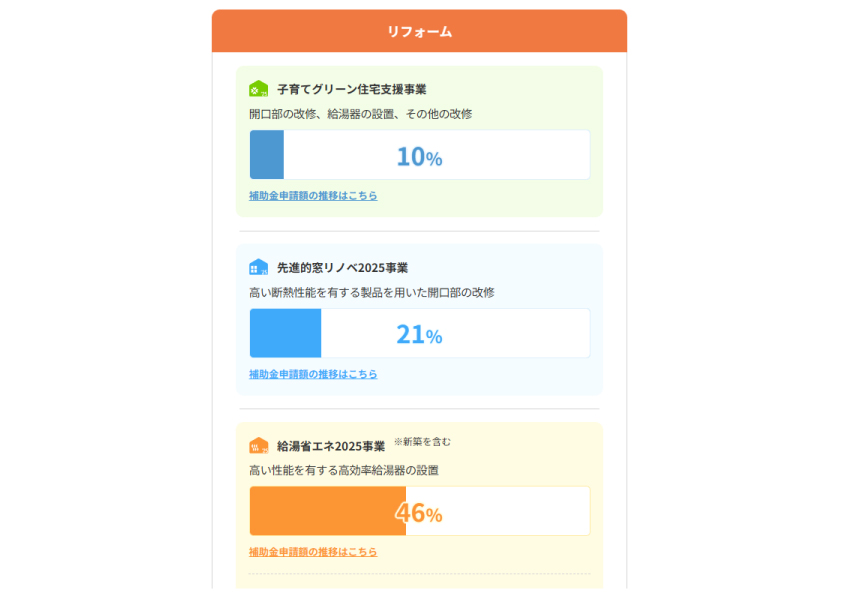The width and height of the screenshot is (842, 595).
Task: Click the 10% percentage text
Action: [x=419, y=157]
